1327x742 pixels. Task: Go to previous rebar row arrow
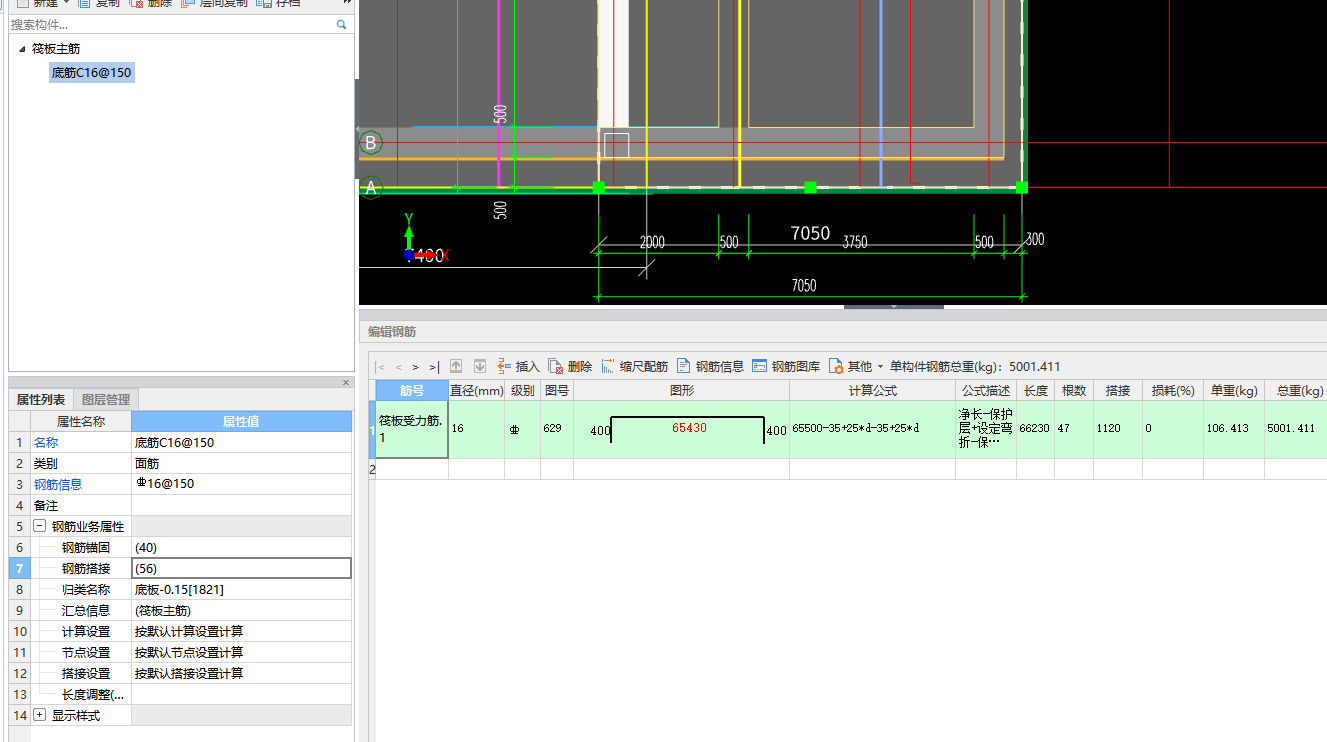(399, 367)
